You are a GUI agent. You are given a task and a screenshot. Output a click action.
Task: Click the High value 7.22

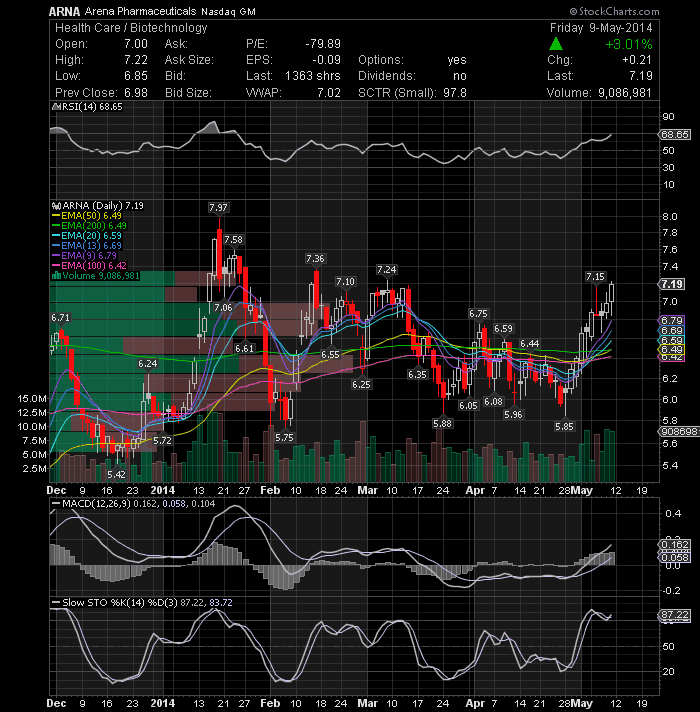(136, 60)
